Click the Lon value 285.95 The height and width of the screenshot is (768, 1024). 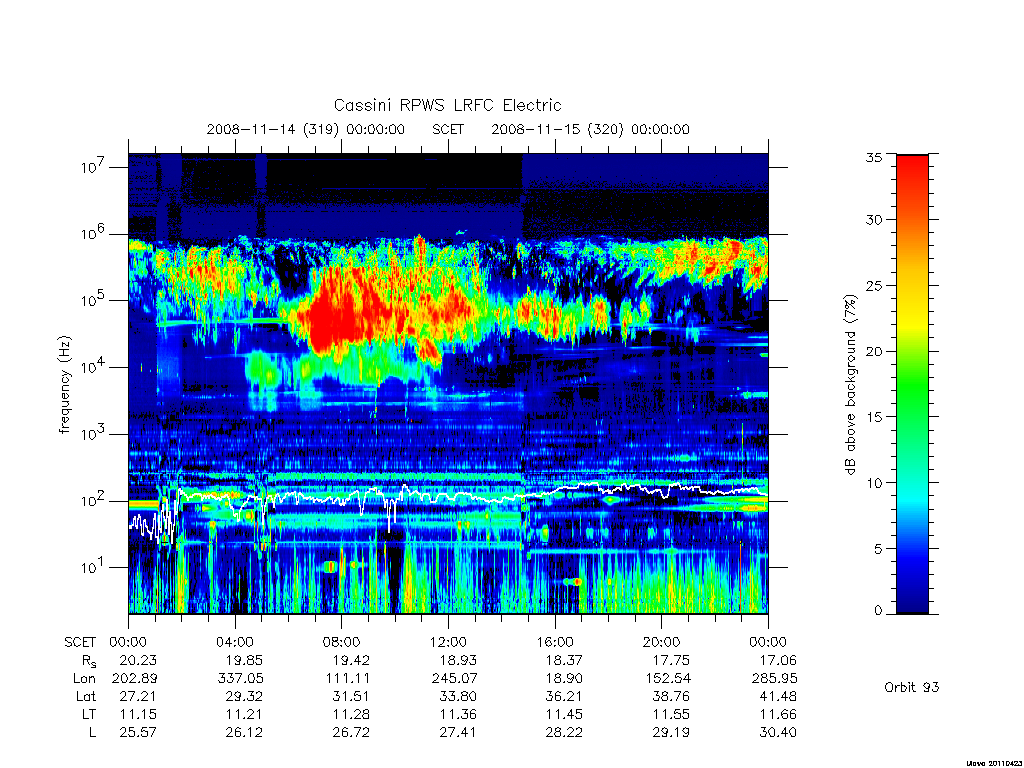775,679
